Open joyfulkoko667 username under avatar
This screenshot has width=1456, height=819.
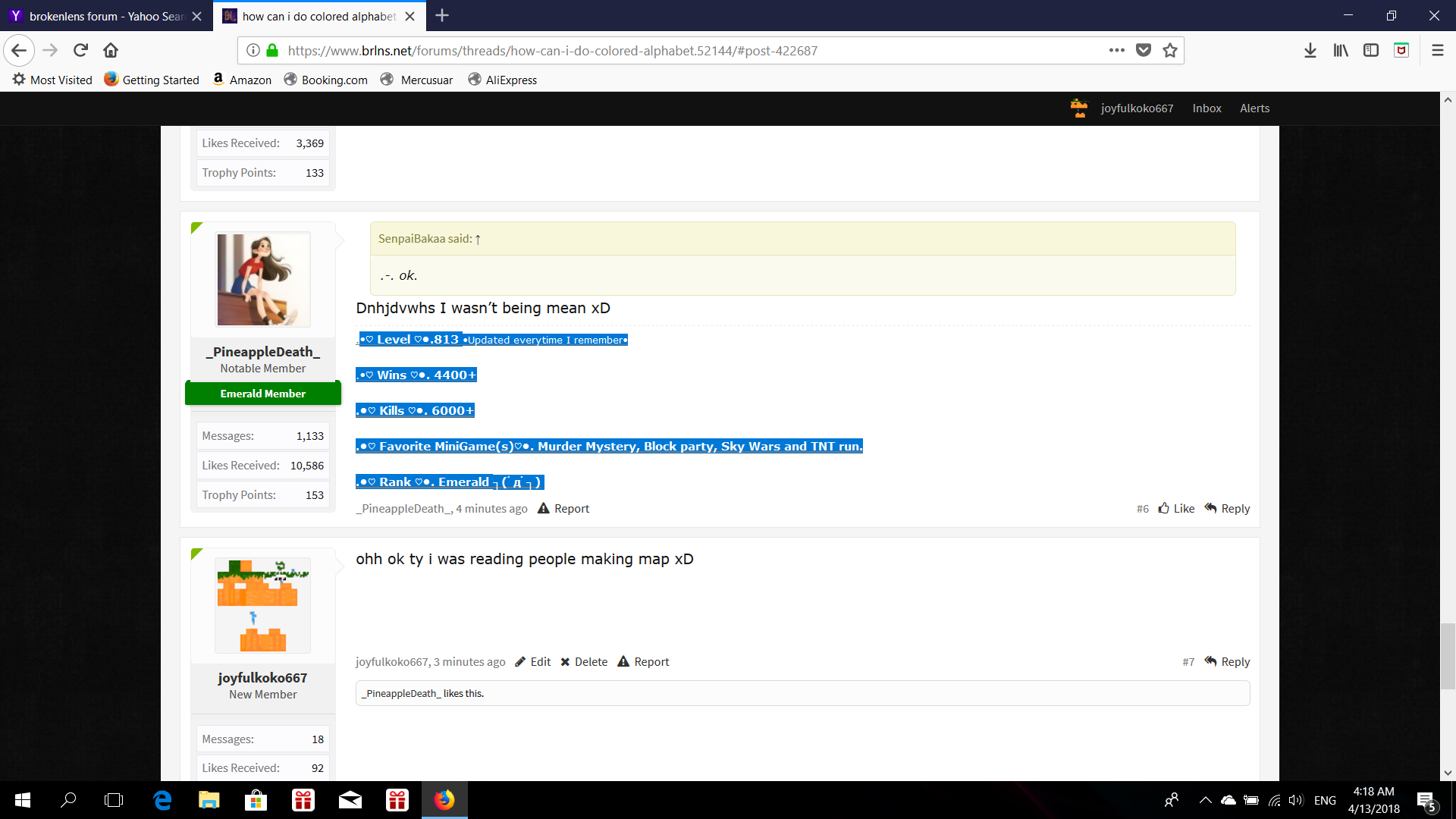[x=262, y=678]
